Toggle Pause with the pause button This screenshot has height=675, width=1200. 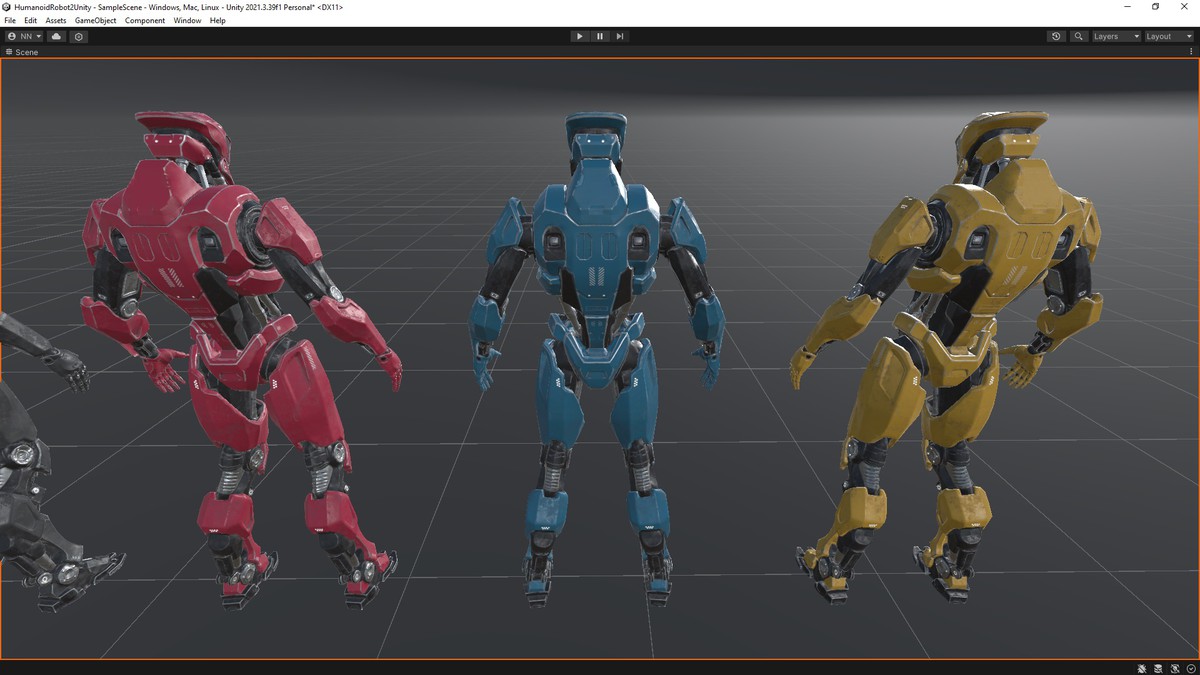600,36
